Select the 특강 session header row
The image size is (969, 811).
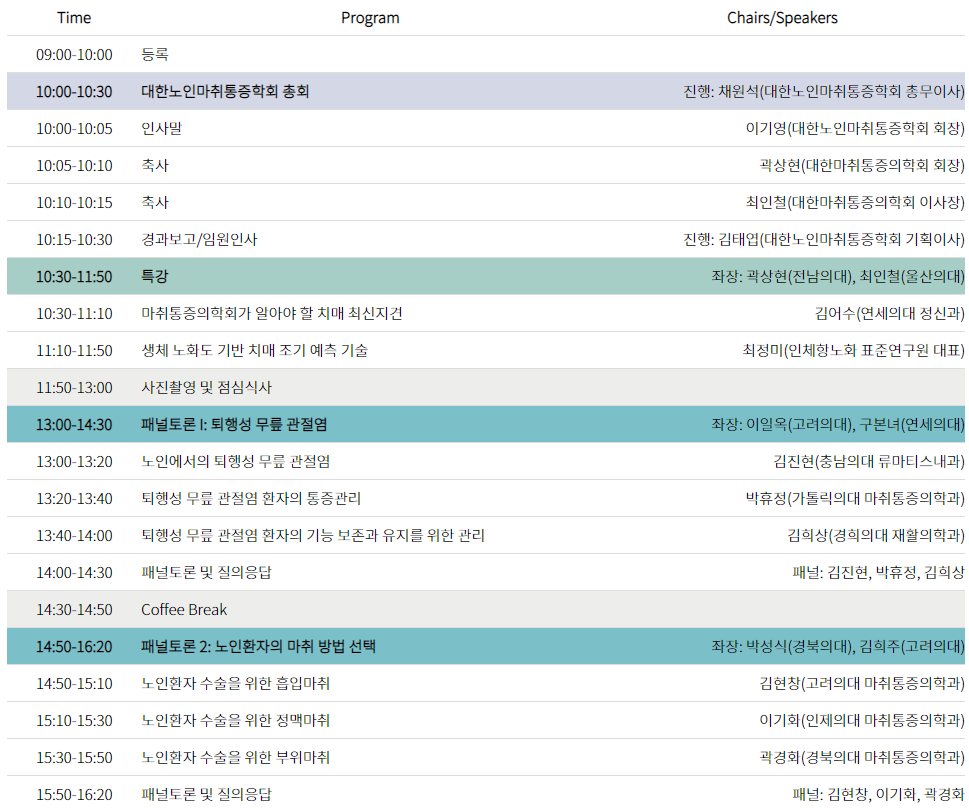[486, 276]
